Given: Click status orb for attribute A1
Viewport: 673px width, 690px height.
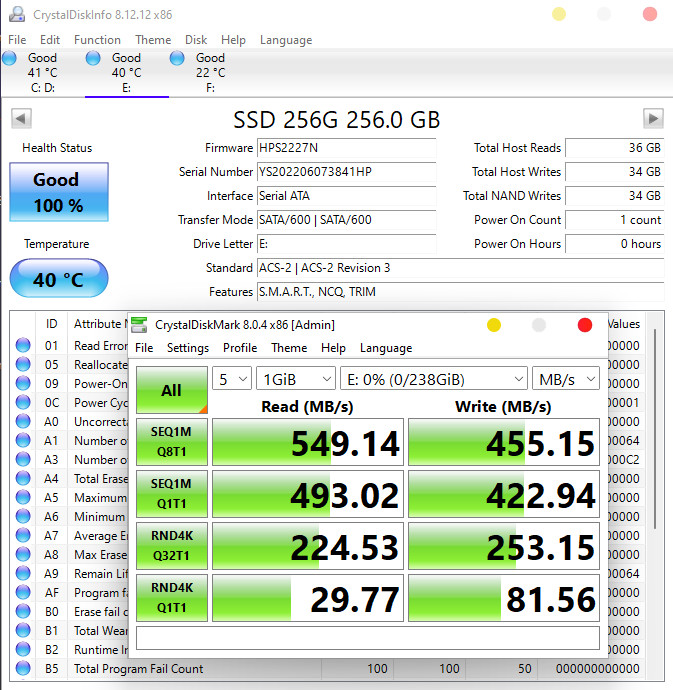Looking at the screenshot, I should (x=23, y=440).
